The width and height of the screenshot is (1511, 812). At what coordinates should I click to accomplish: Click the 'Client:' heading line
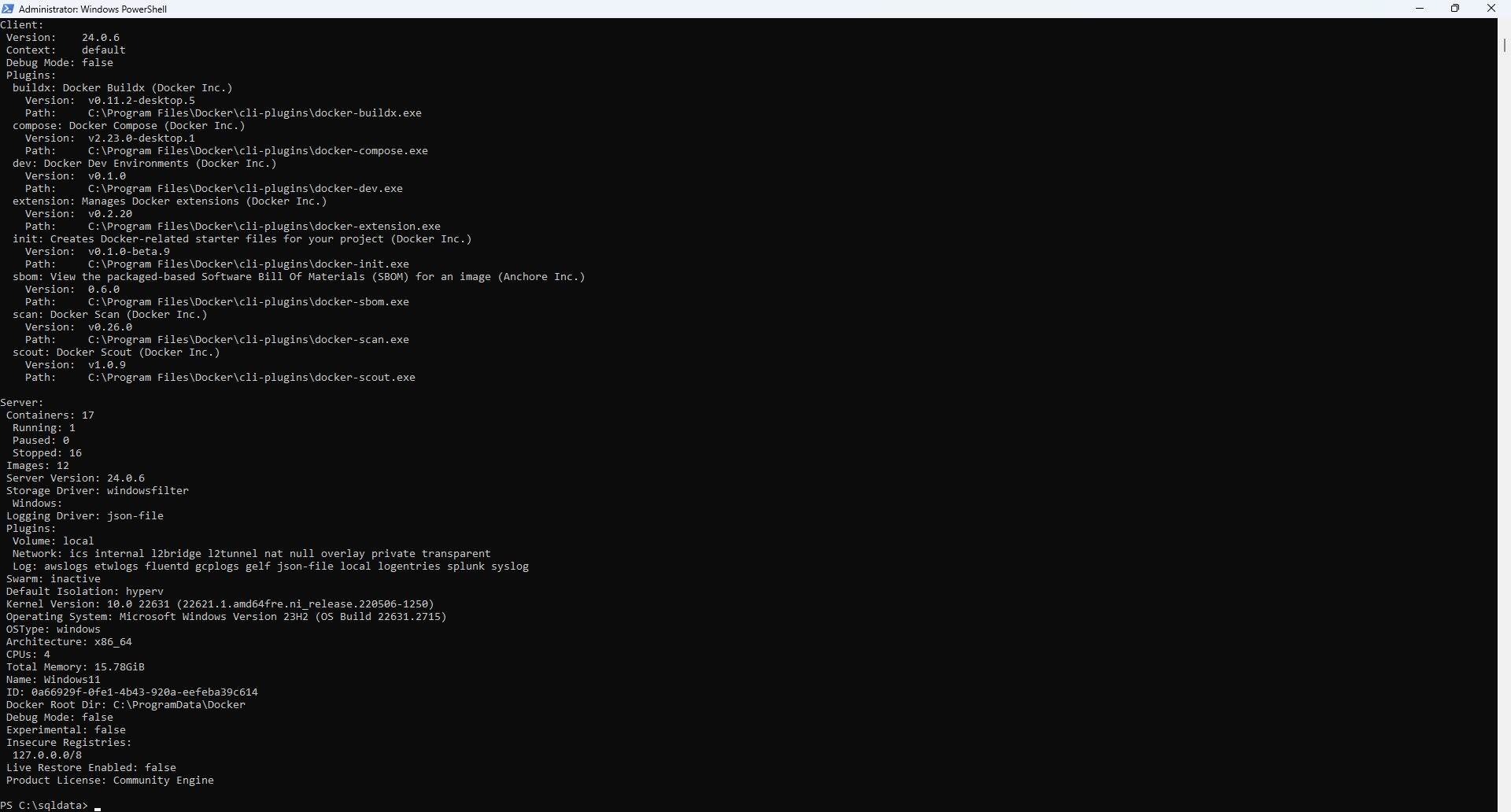22,25
